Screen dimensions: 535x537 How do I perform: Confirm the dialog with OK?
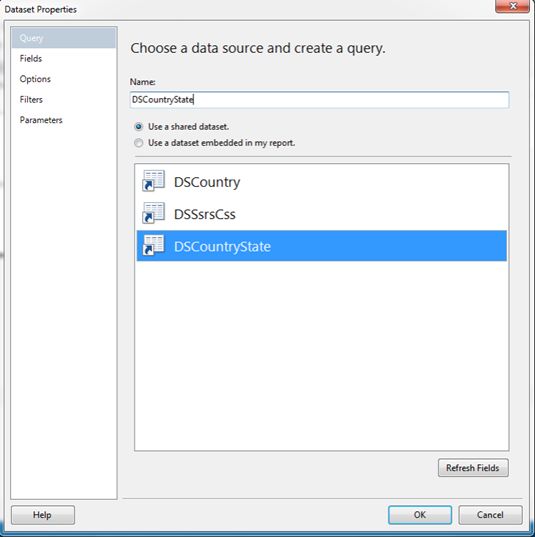click(x=420, y=515)
